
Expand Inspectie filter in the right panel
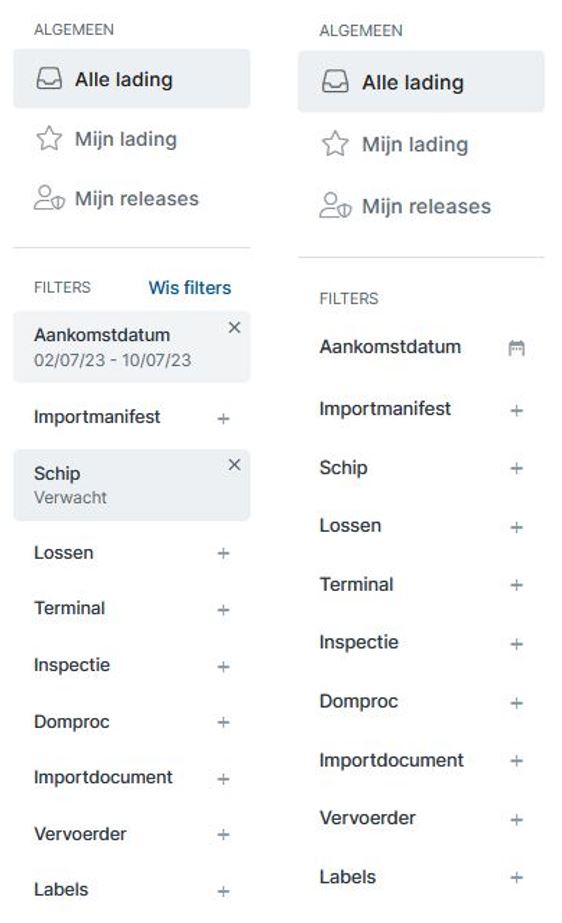(x=516, y=644)
